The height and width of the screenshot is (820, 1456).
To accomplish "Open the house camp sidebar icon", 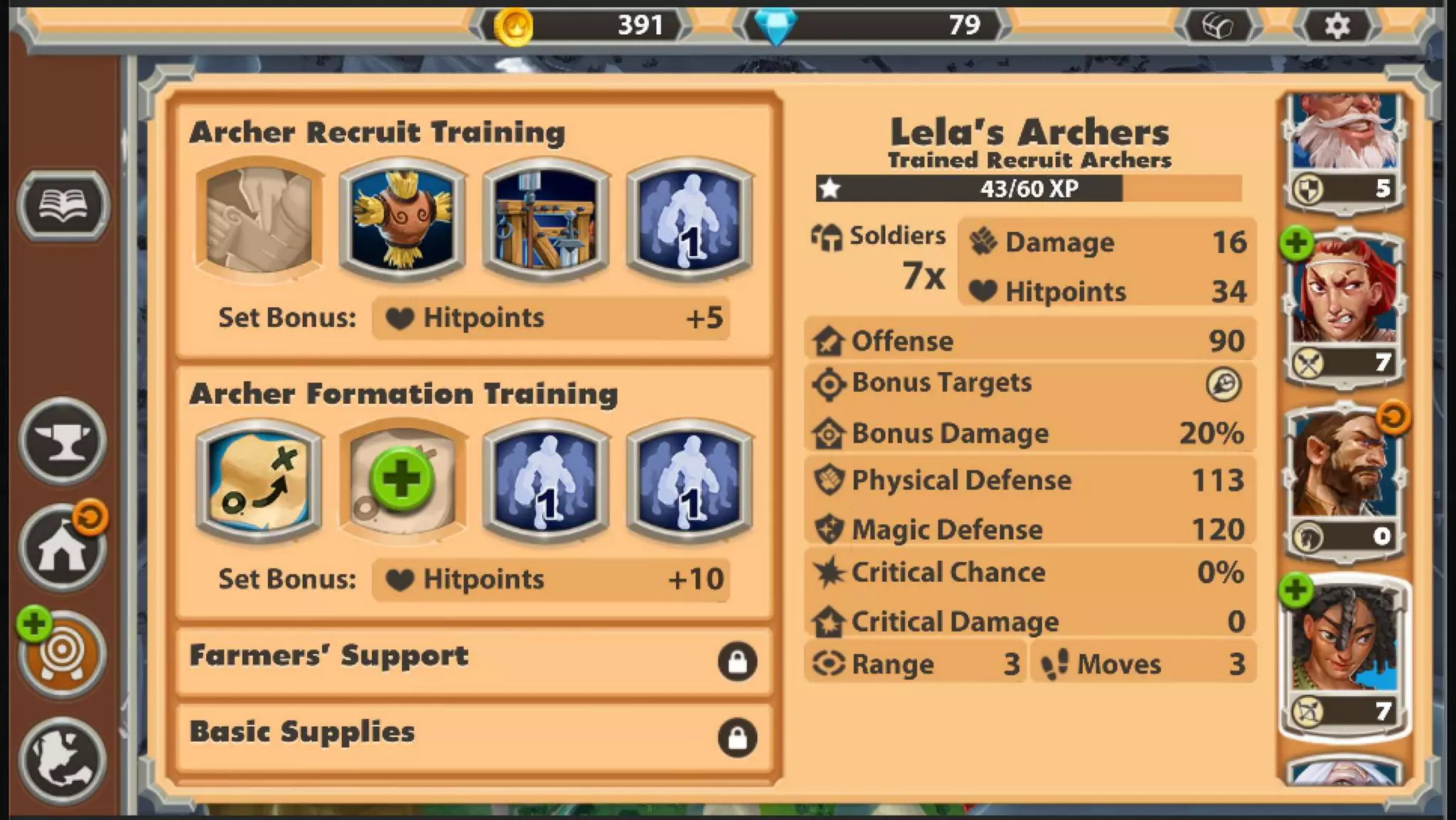I will (63, 549).
